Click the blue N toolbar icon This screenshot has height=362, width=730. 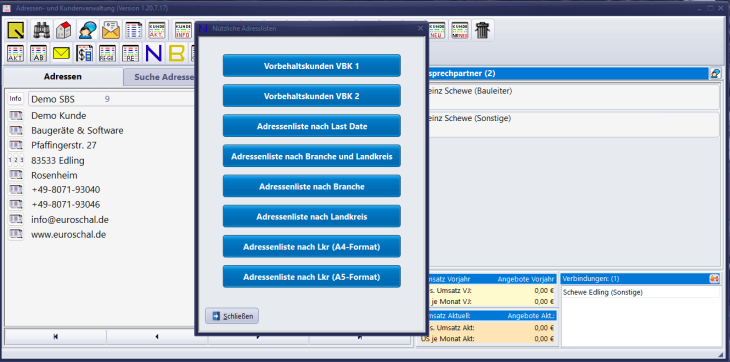coord(154,53)
